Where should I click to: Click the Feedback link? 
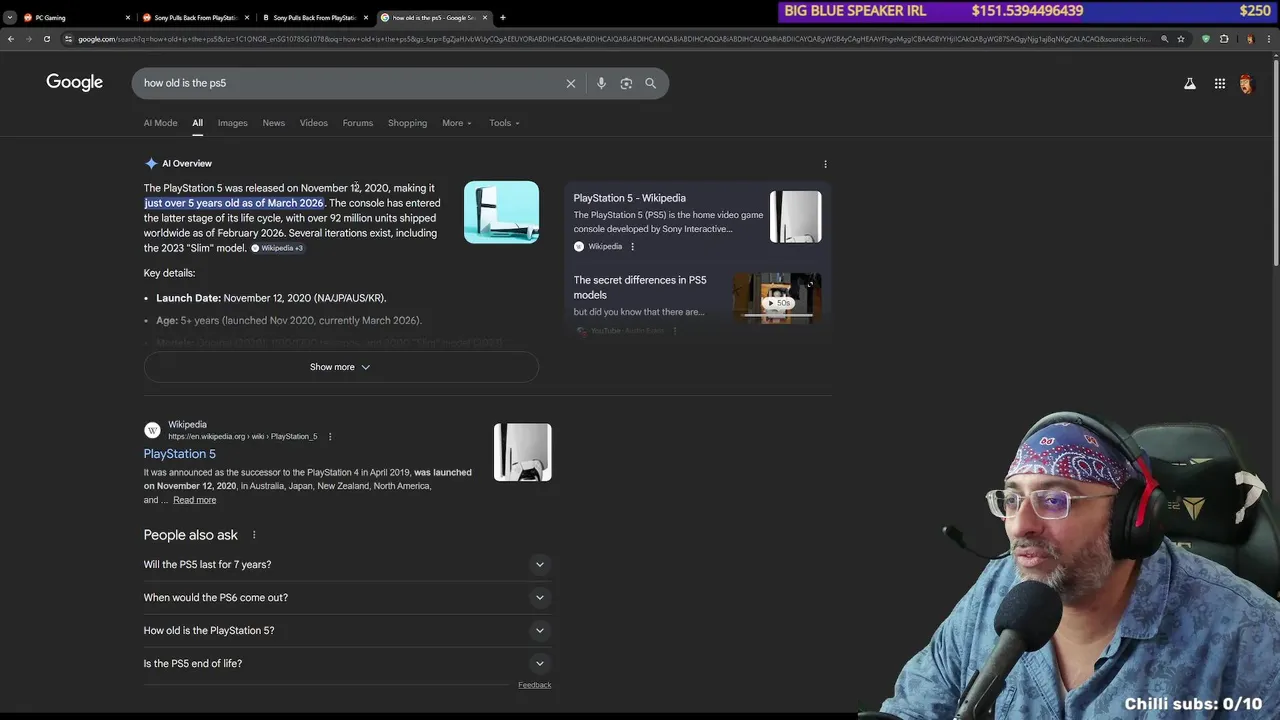534,685
